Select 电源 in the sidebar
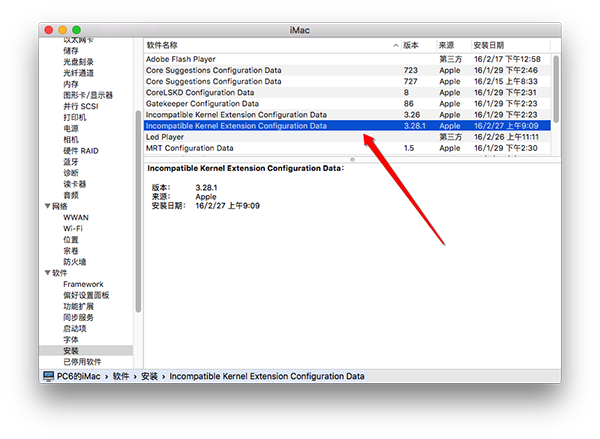The width and height of the screenshot is (600, 439). click(71, 129)
